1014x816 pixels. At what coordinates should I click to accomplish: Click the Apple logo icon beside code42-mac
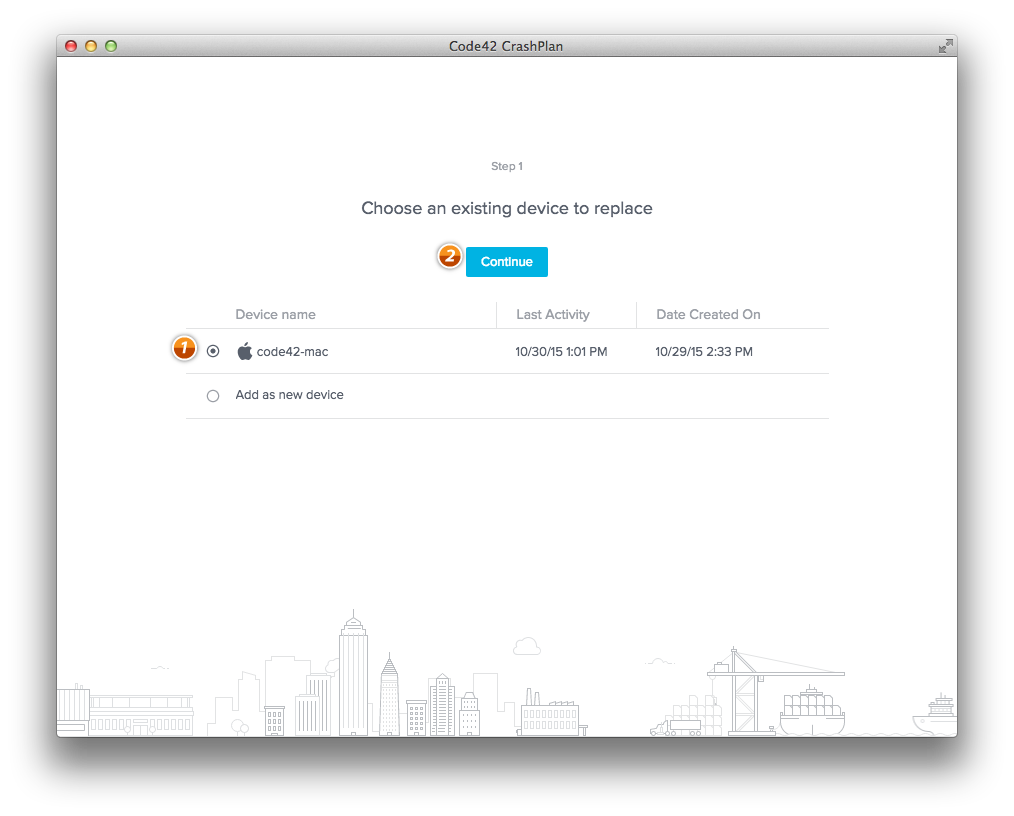[x=244, y=351]
